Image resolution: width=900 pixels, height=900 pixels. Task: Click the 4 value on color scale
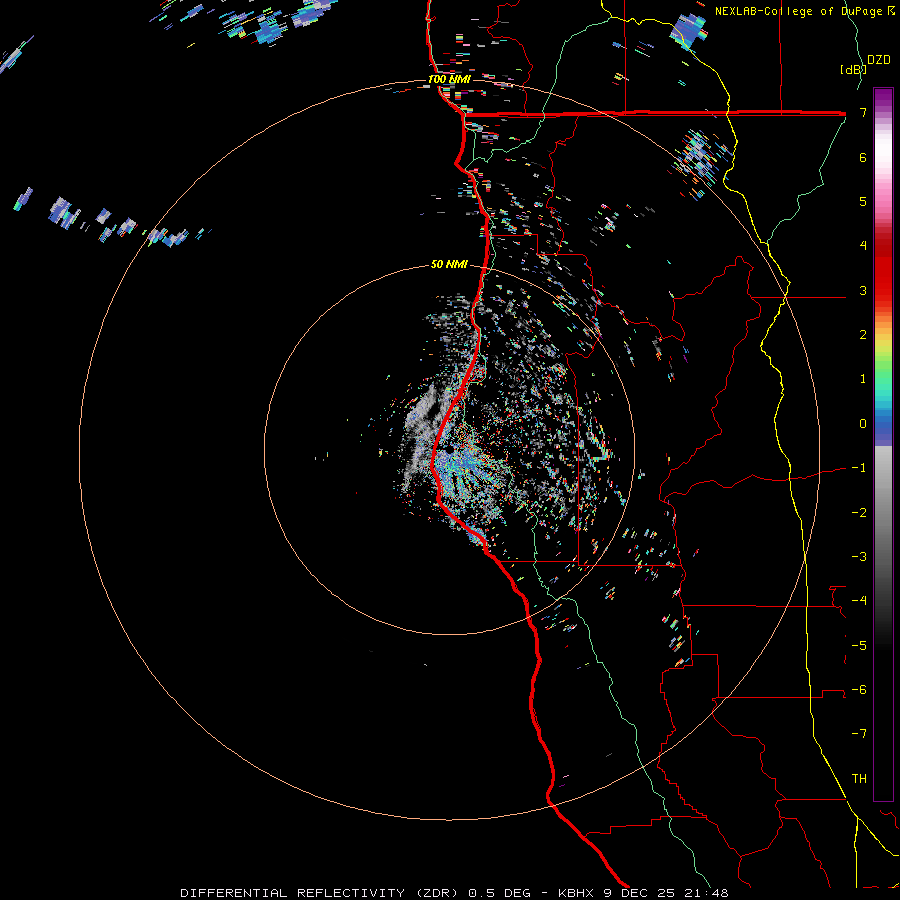point(863,246)
